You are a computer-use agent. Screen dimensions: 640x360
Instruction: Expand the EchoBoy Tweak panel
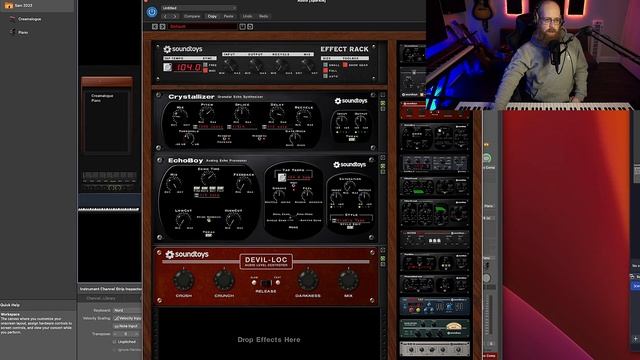tap(209, 235)
